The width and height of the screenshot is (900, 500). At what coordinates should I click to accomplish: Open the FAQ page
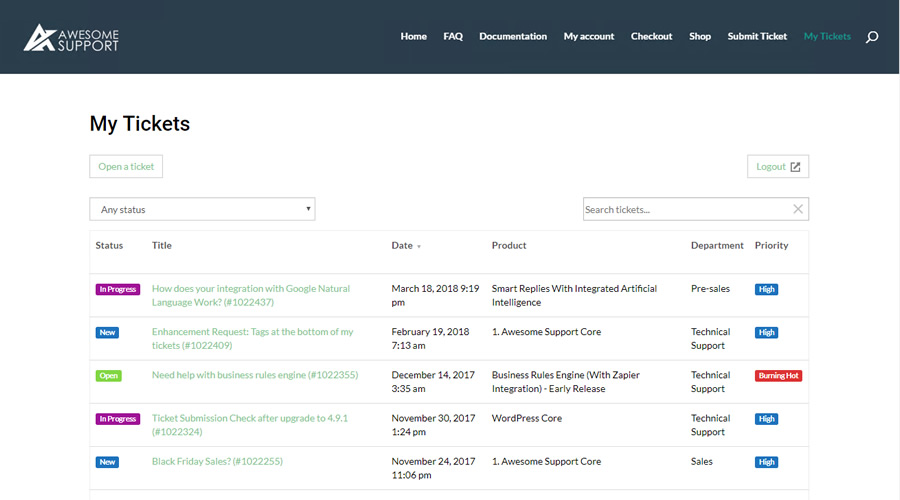click(x=453, y=36)
